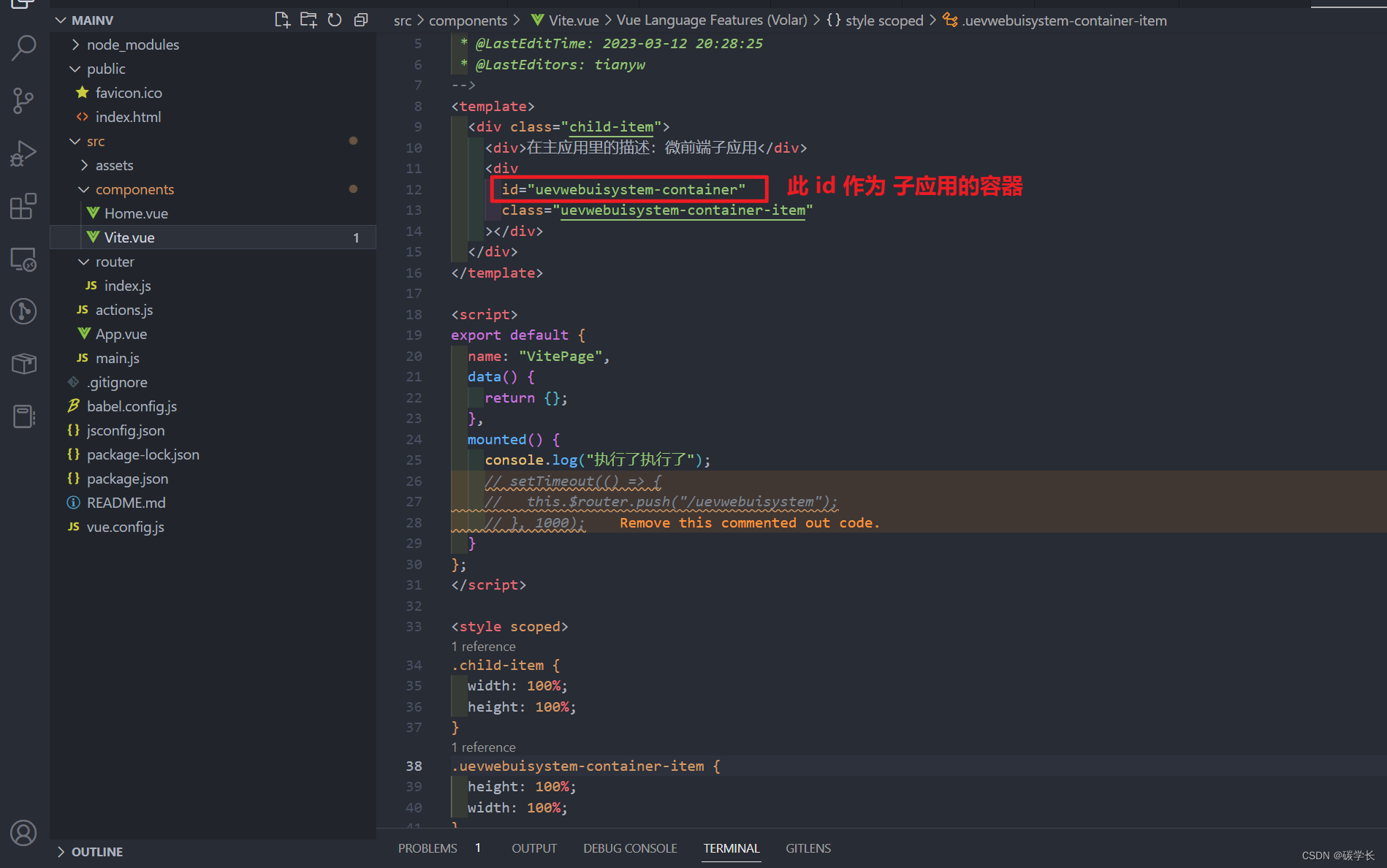Open router index.js file
The image size is (1387, 868).
pyautogui.click(x=213, y=286)
